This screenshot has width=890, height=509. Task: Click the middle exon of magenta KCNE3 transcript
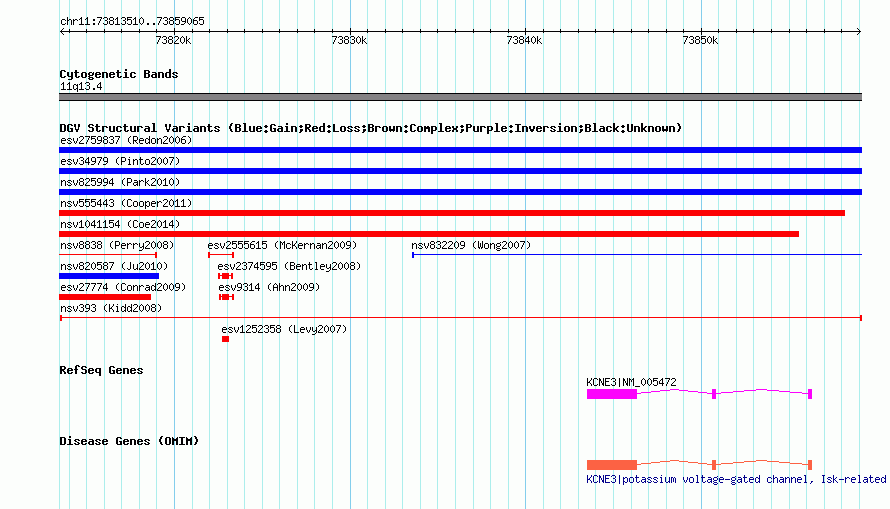[714, 394]
